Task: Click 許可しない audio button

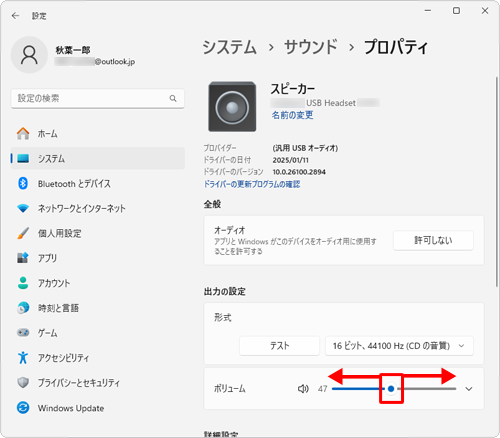Action: 433,240
